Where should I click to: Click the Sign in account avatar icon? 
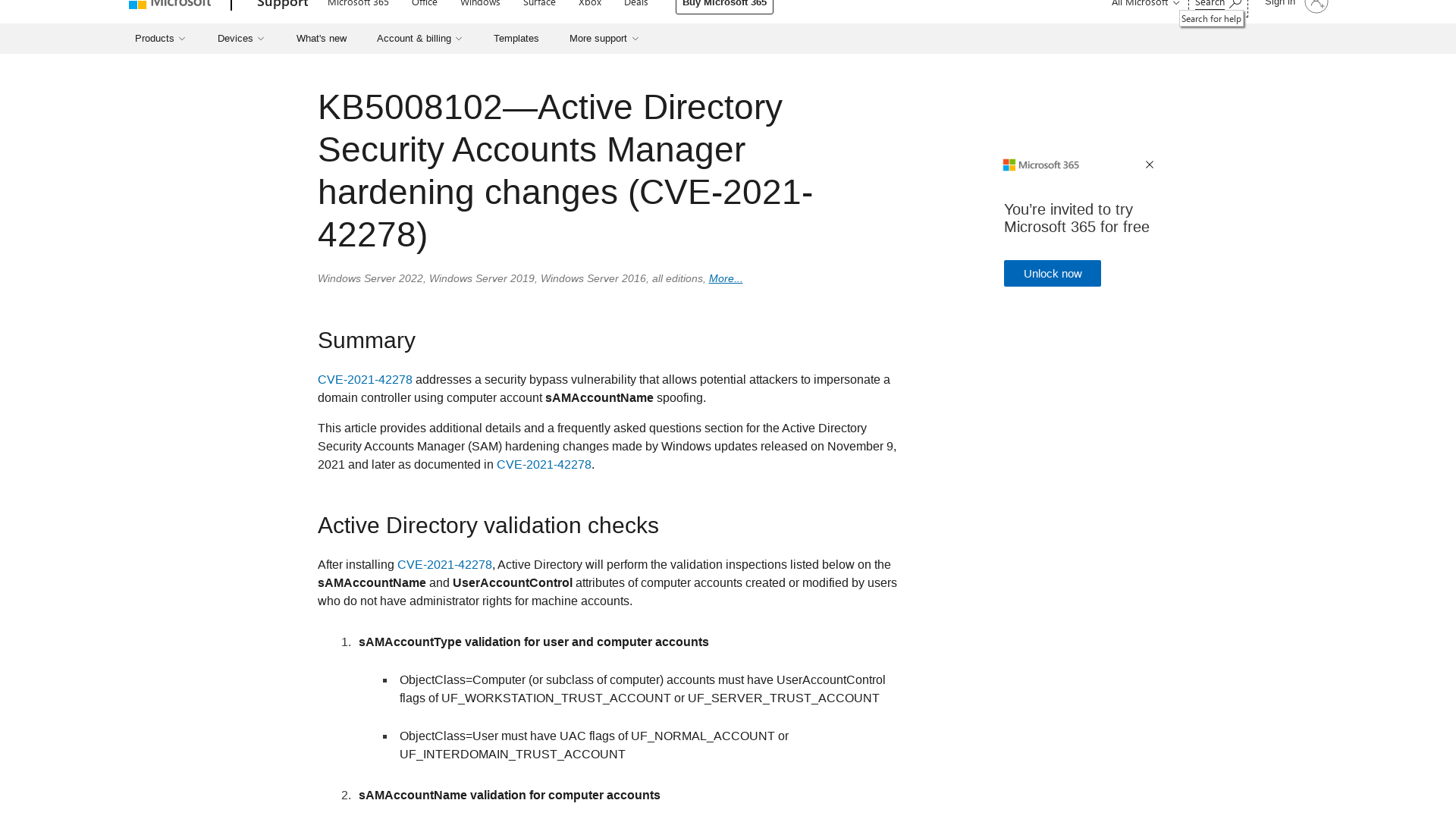[1316, 5]
